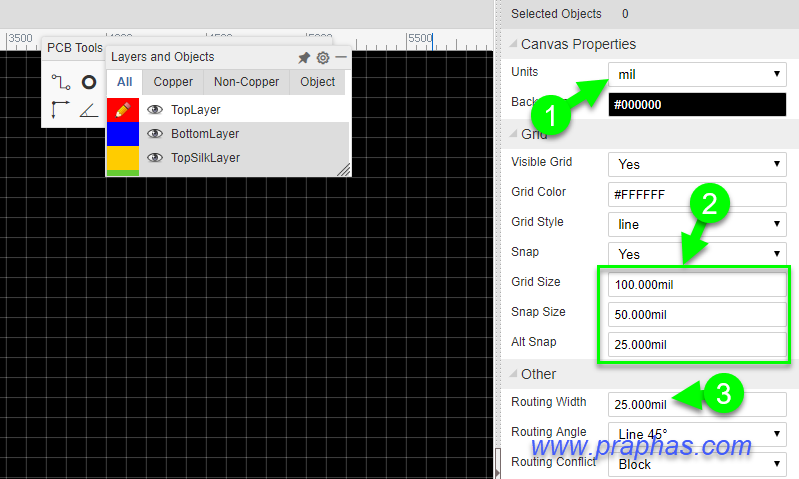Click the Routing Width label
Screen dimensions: 799x479
coord(549,402)
